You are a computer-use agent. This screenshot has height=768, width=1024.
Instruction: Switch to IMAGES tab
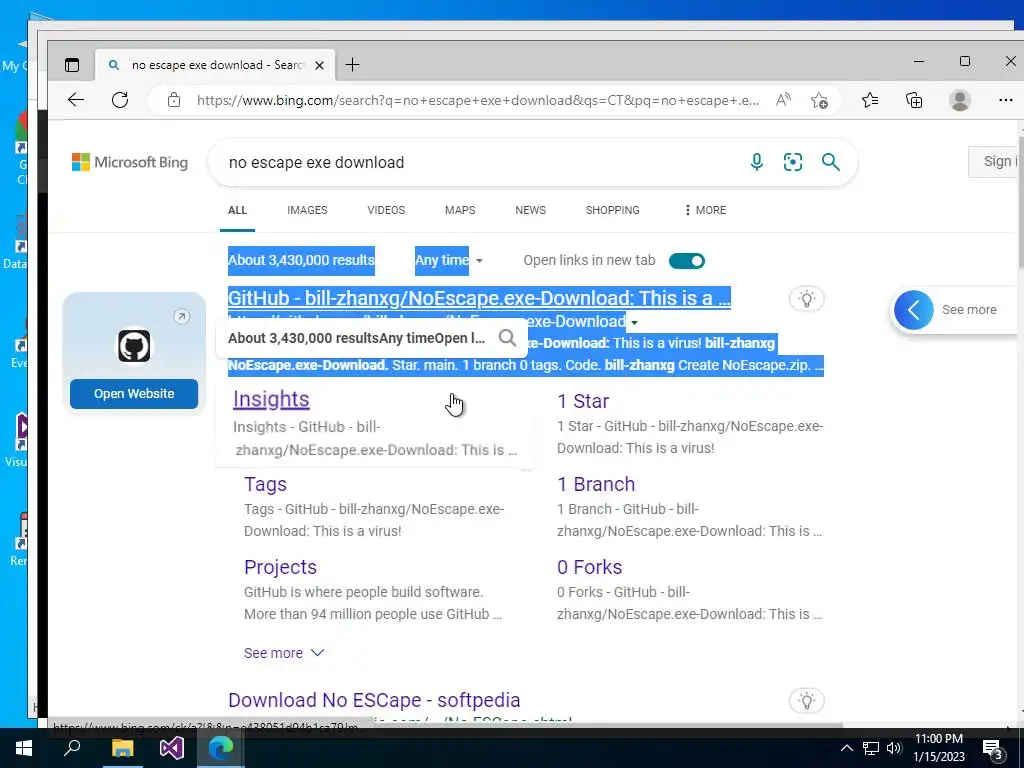click(x=307, y=210)
